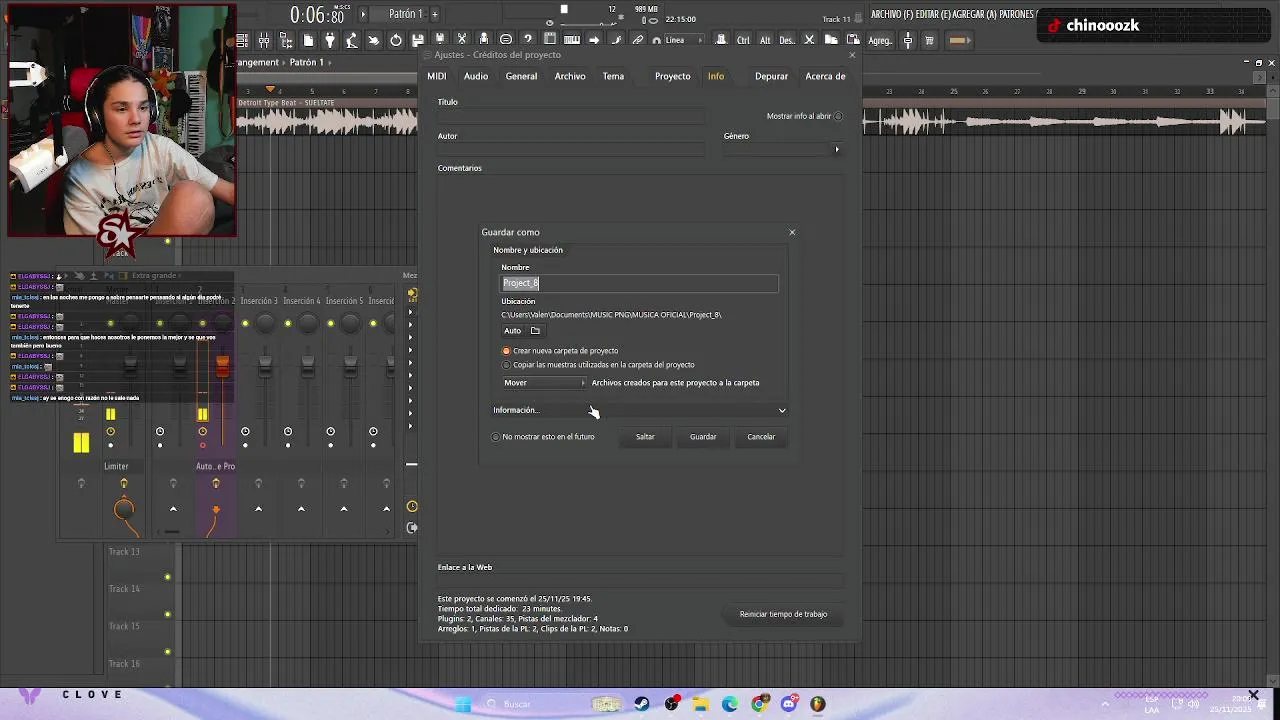Click the Cancelar button
Image resolution: width=1280 pixels, height=720 pixels.
[x=761, y=437]
